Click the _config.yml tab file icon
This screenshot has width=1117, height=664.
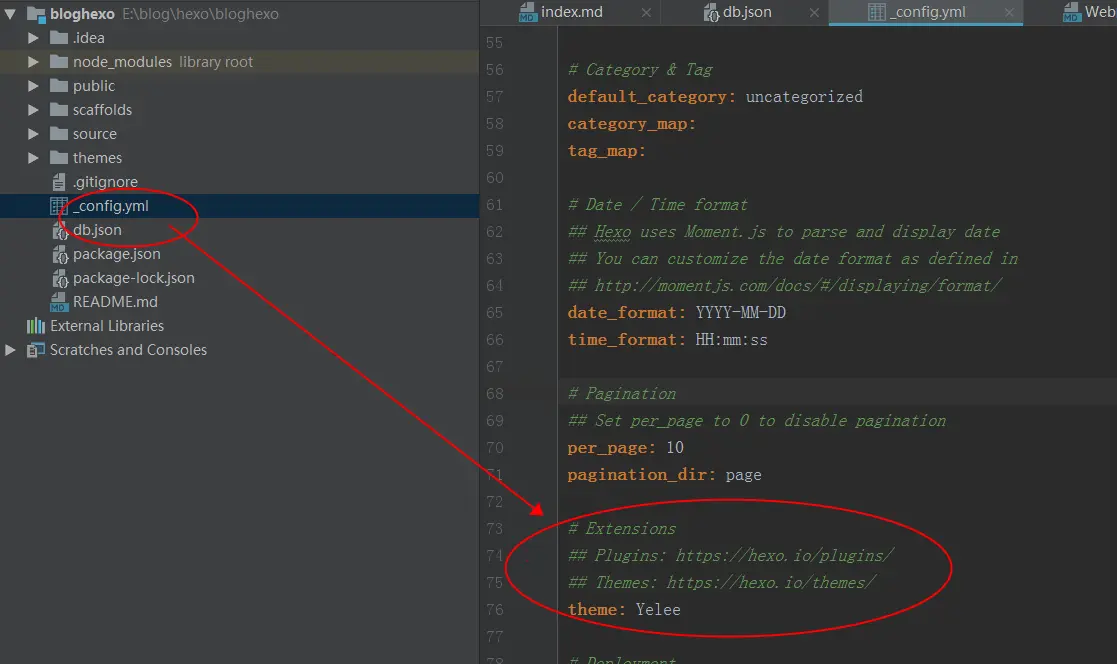877,11
